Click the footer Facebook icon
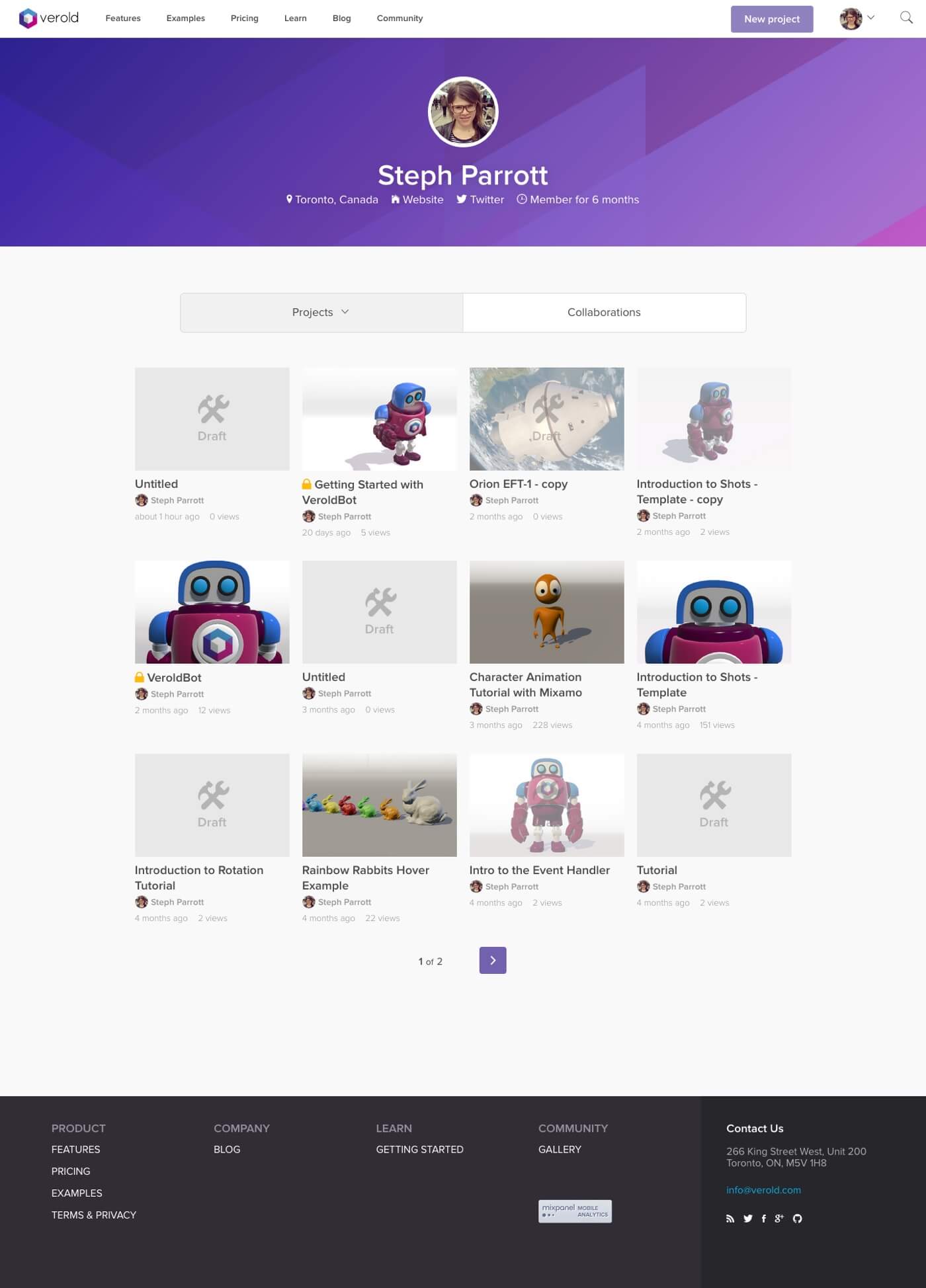This screenshot has height=1288, width=926. click(x=764, y=1219)
